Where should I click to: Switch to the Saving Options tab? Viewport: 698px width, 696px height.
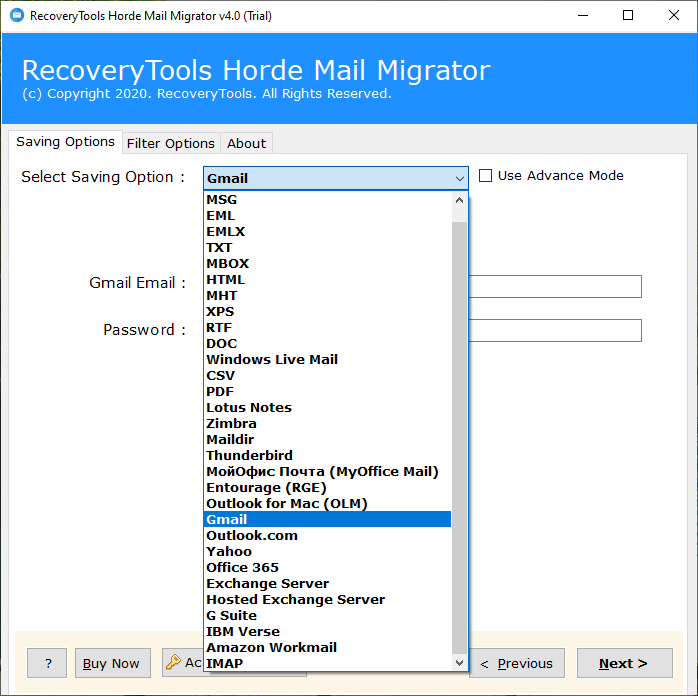(x=65, y=142)
